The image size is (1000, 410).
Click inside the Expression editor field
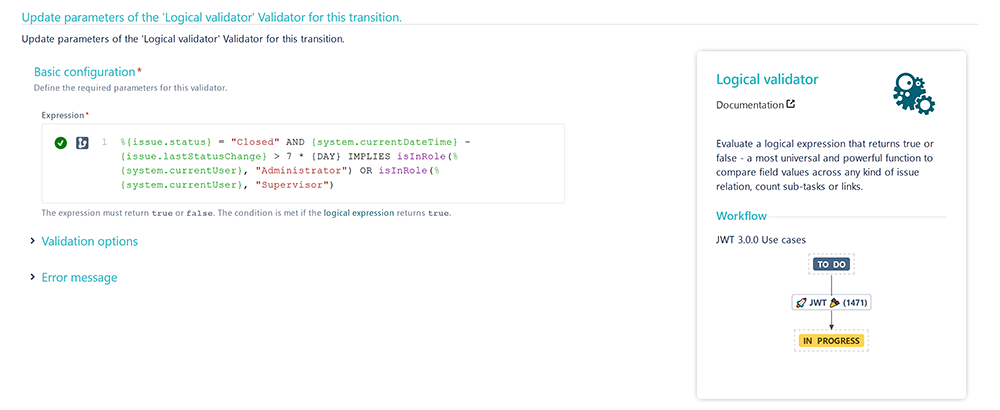tap(303, 163)
